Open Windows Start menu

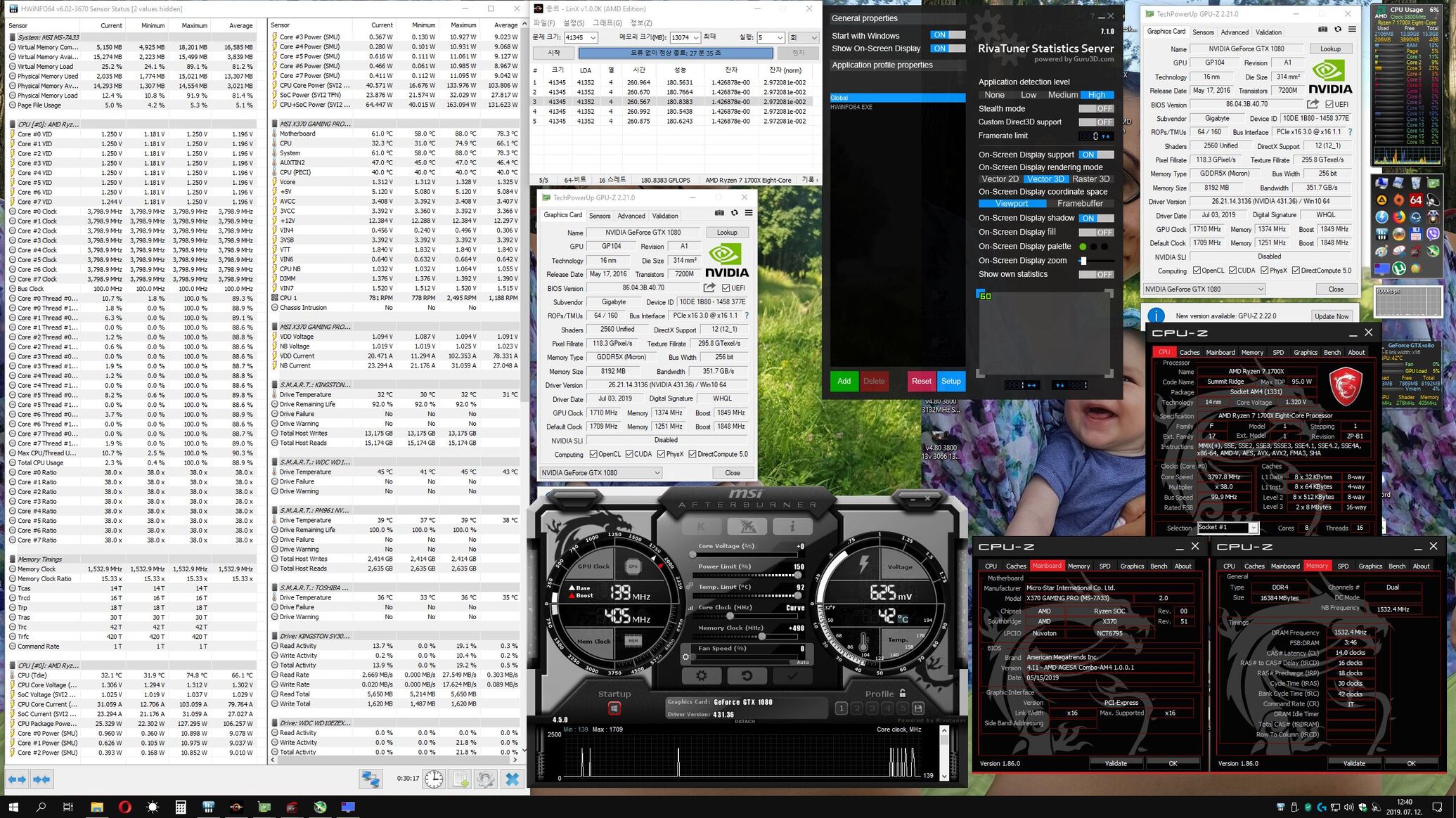coord(13,807)
